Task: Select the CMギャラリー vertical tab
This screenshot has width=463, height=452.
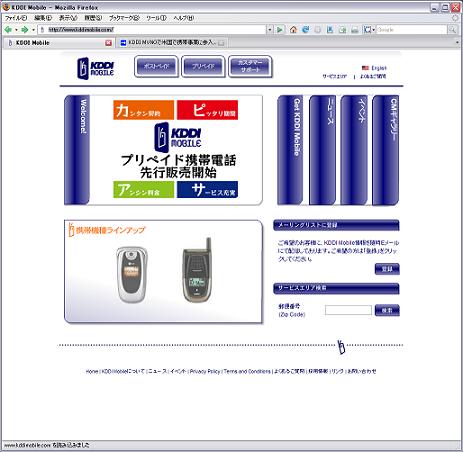Action: click(385, 150)
